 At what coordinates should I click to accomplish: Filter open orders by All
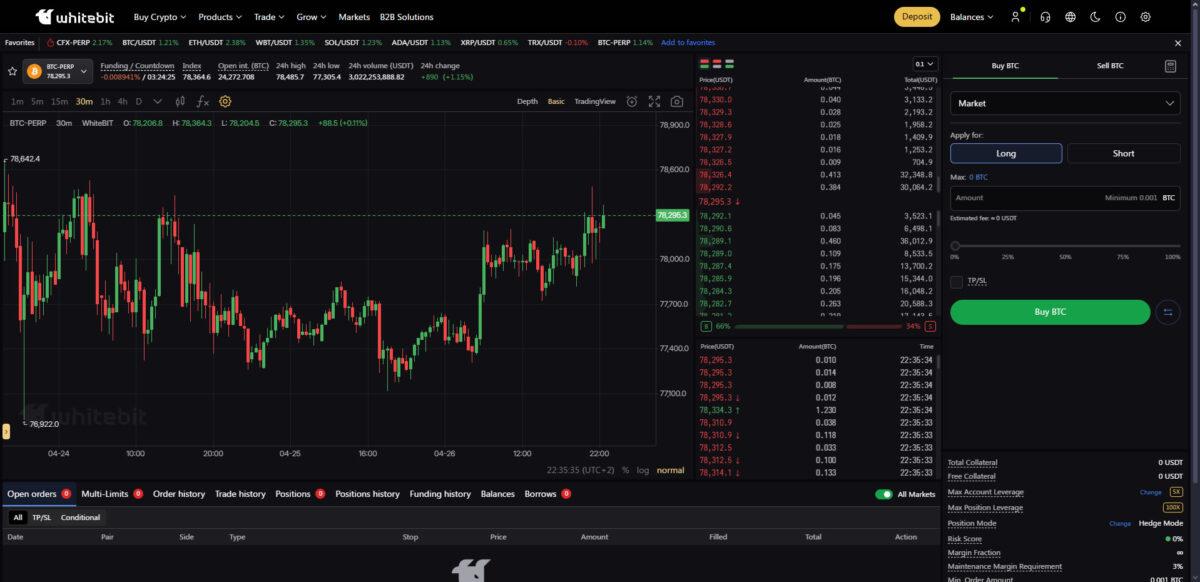click(x=18, y=517)
